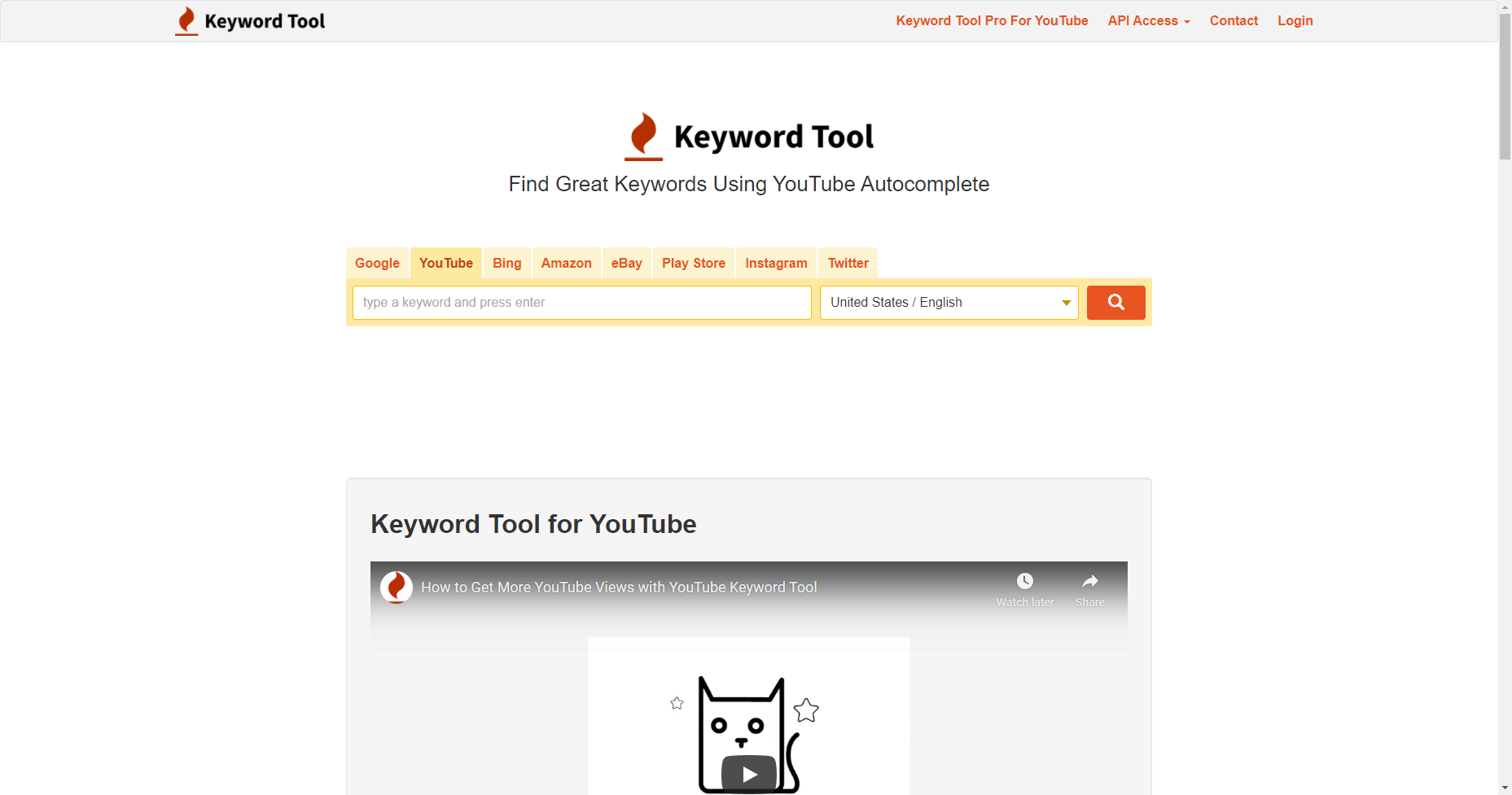This screenshot has height=795, width=1512.
Task: Click the orange magnifier search button
Action: tap(1115, 303)
